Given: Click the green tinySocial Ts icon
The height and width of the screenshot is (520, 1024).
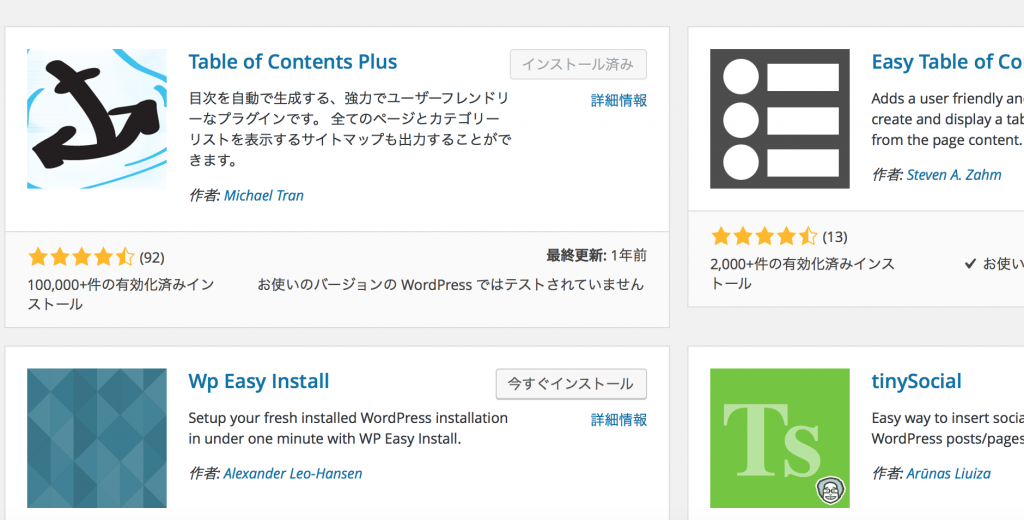Looking at the screenshot, I should click(x=779, y=438).
